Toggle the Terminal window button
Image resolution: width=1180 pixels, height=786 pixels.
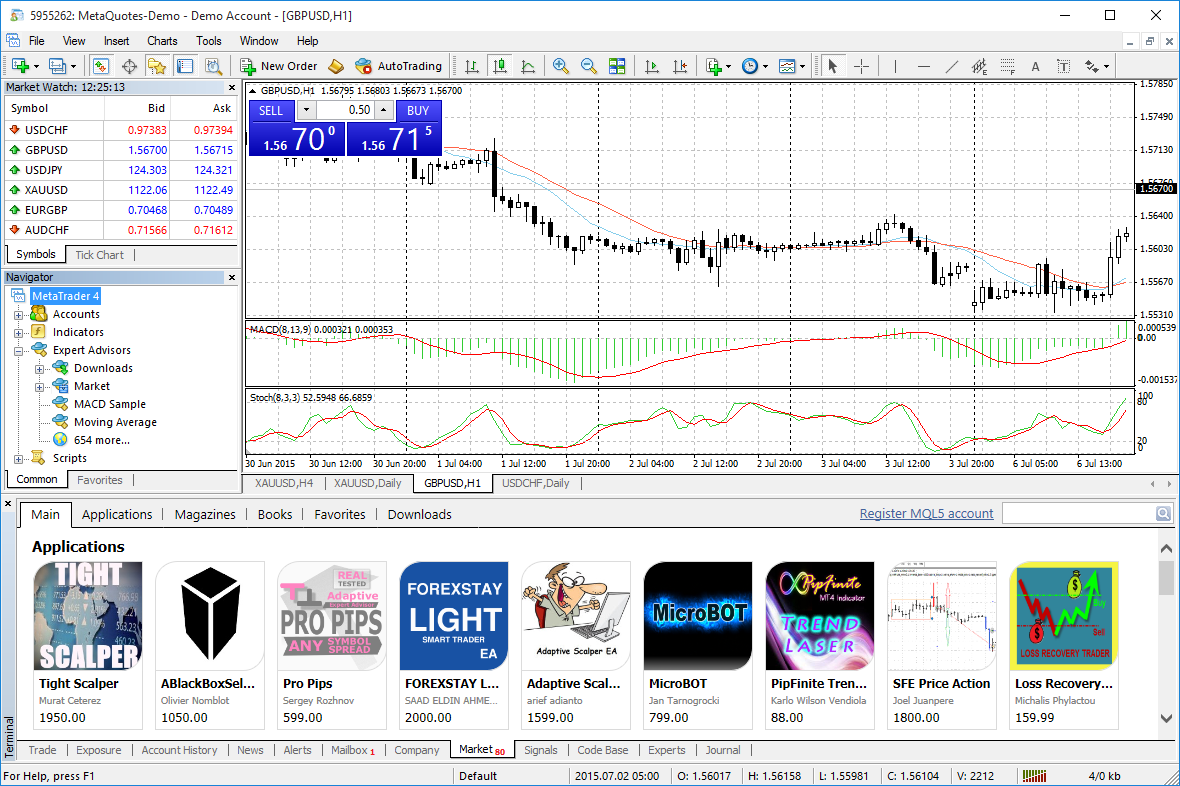coord(185,66)
